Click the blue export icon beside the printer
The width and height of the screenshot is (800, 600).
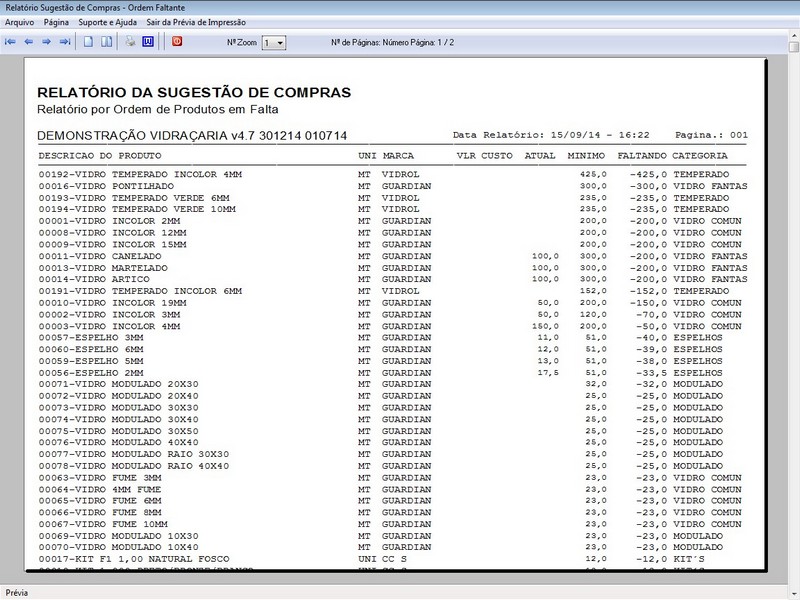tap(148, 42)
